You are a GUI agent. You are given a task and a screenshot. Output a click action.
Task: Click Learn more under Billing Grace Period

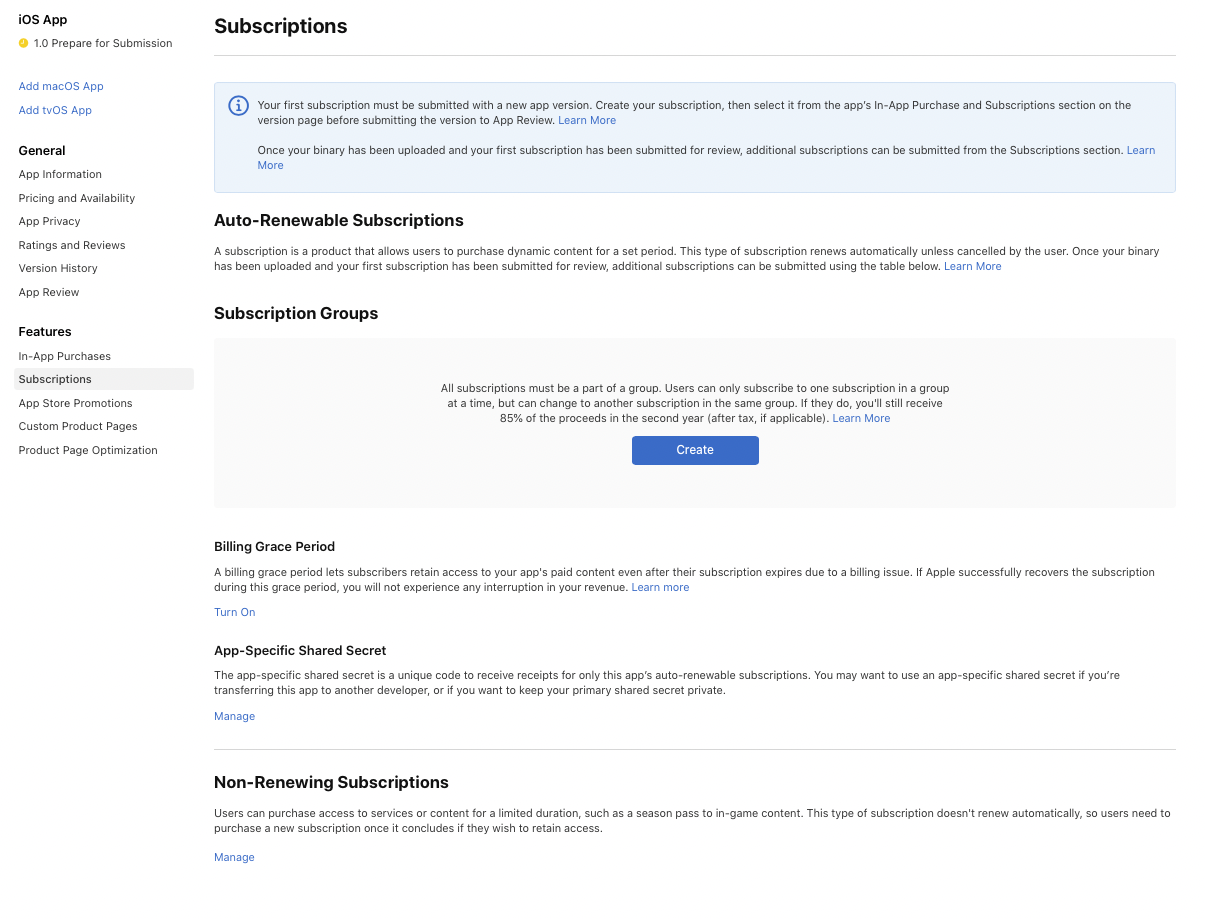tap(660, 587)
